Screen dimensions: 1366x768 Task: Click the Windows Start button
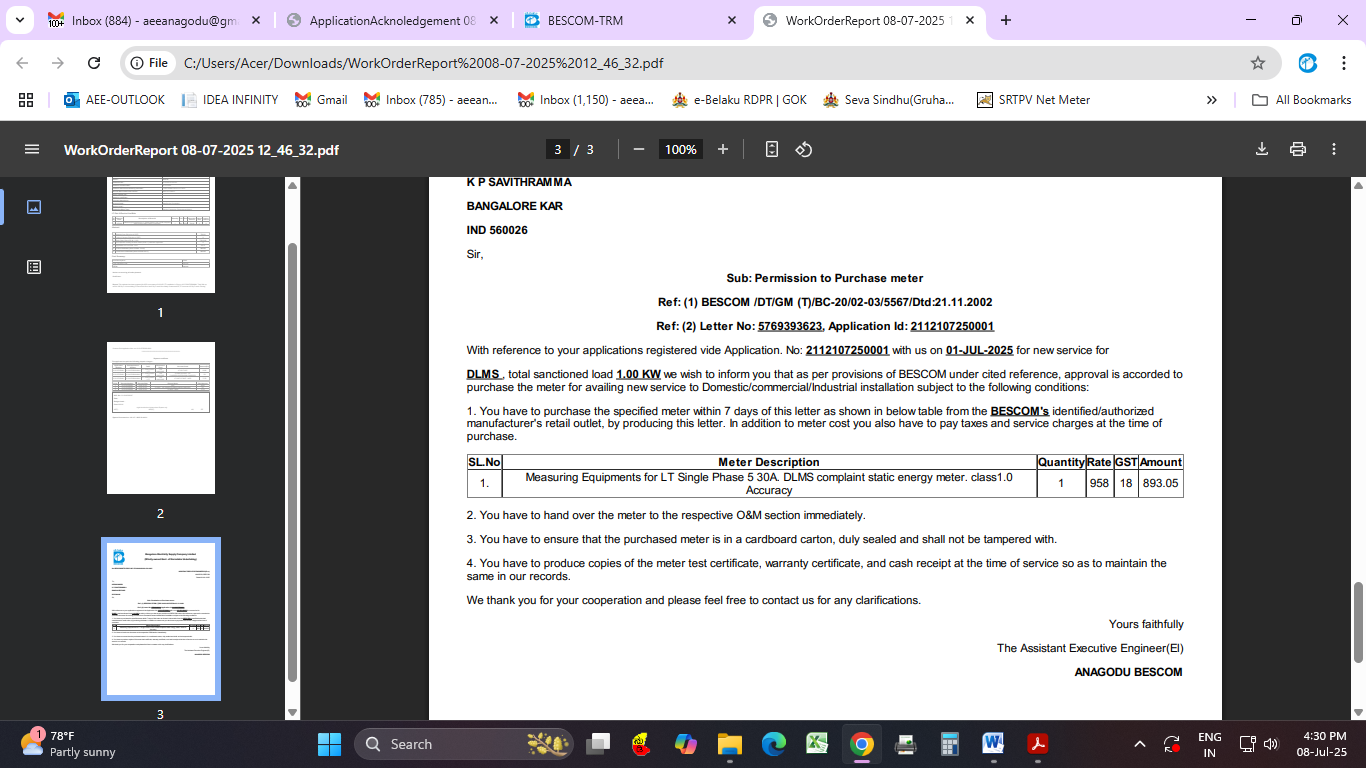click(329, 744)
